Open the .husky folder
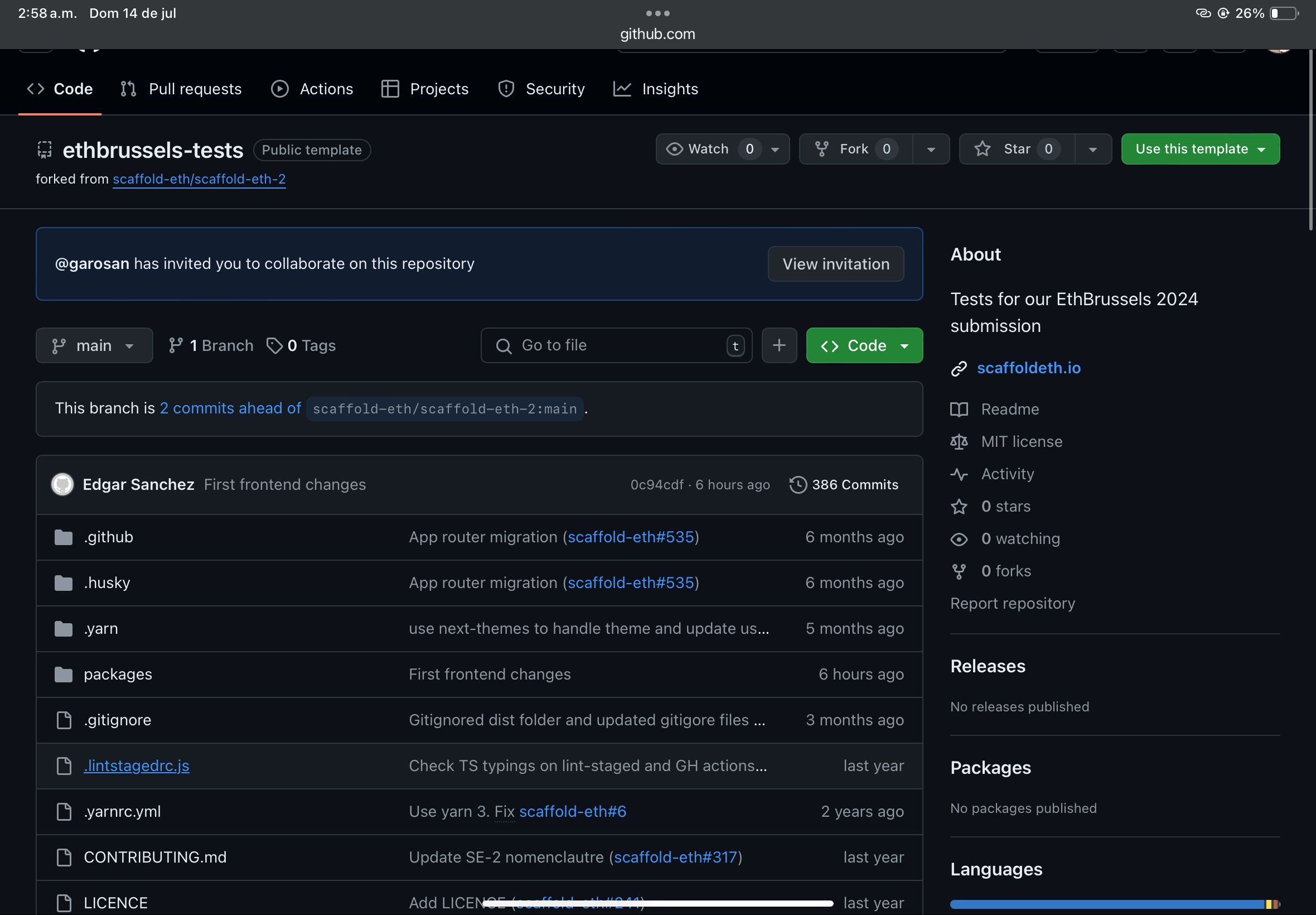 tap(107, 583)
